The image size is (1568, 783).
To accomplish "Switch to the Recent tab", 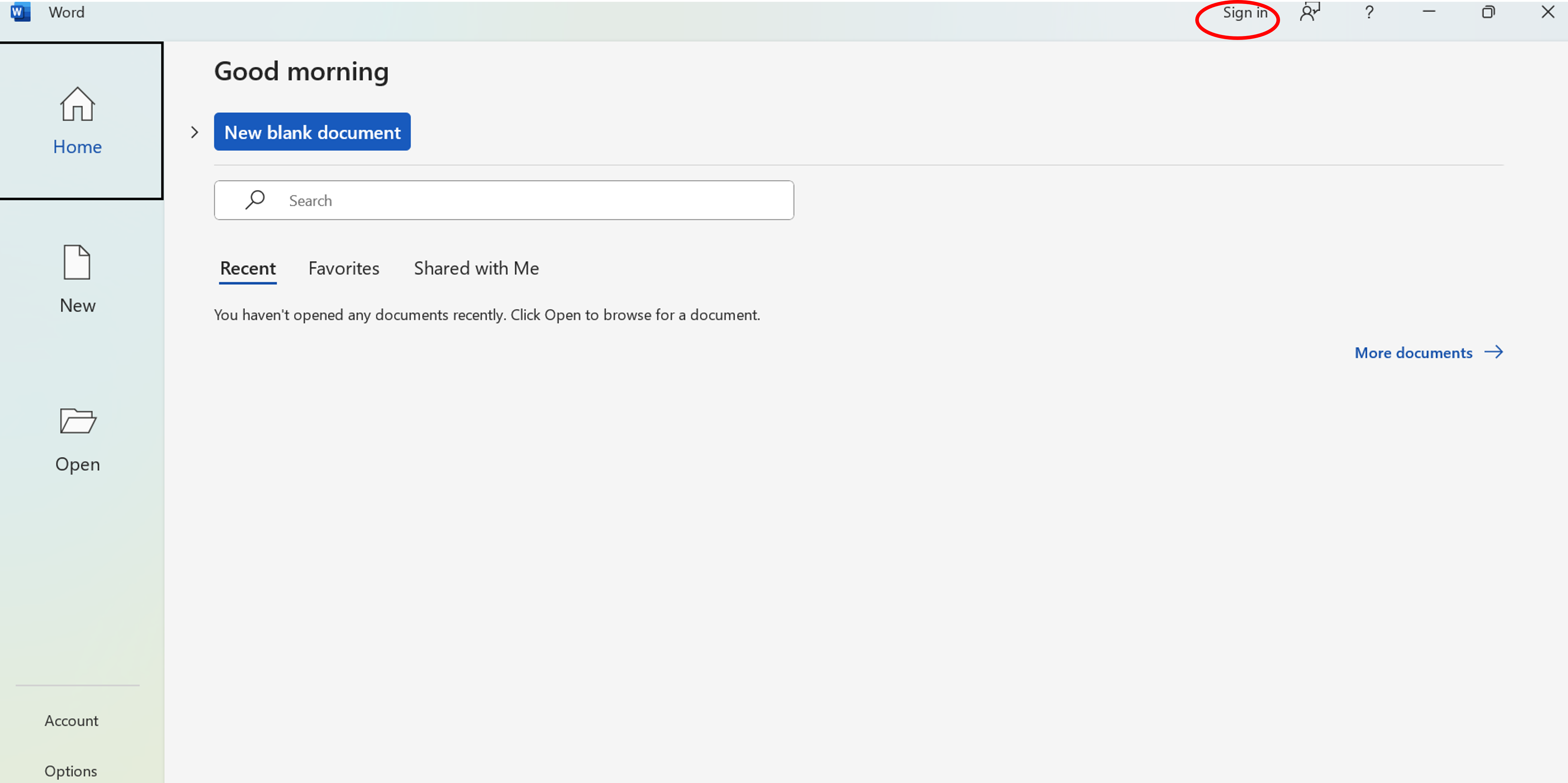I will [248, 268].
